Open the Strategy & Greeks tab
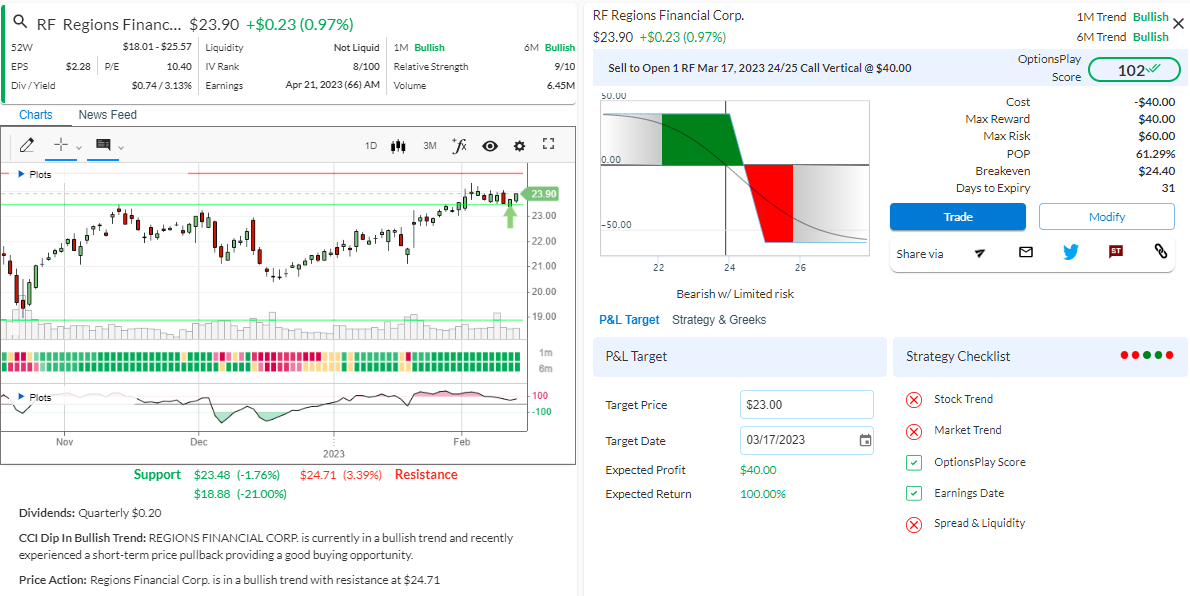The image size is (1190, 596). point(719,320)
